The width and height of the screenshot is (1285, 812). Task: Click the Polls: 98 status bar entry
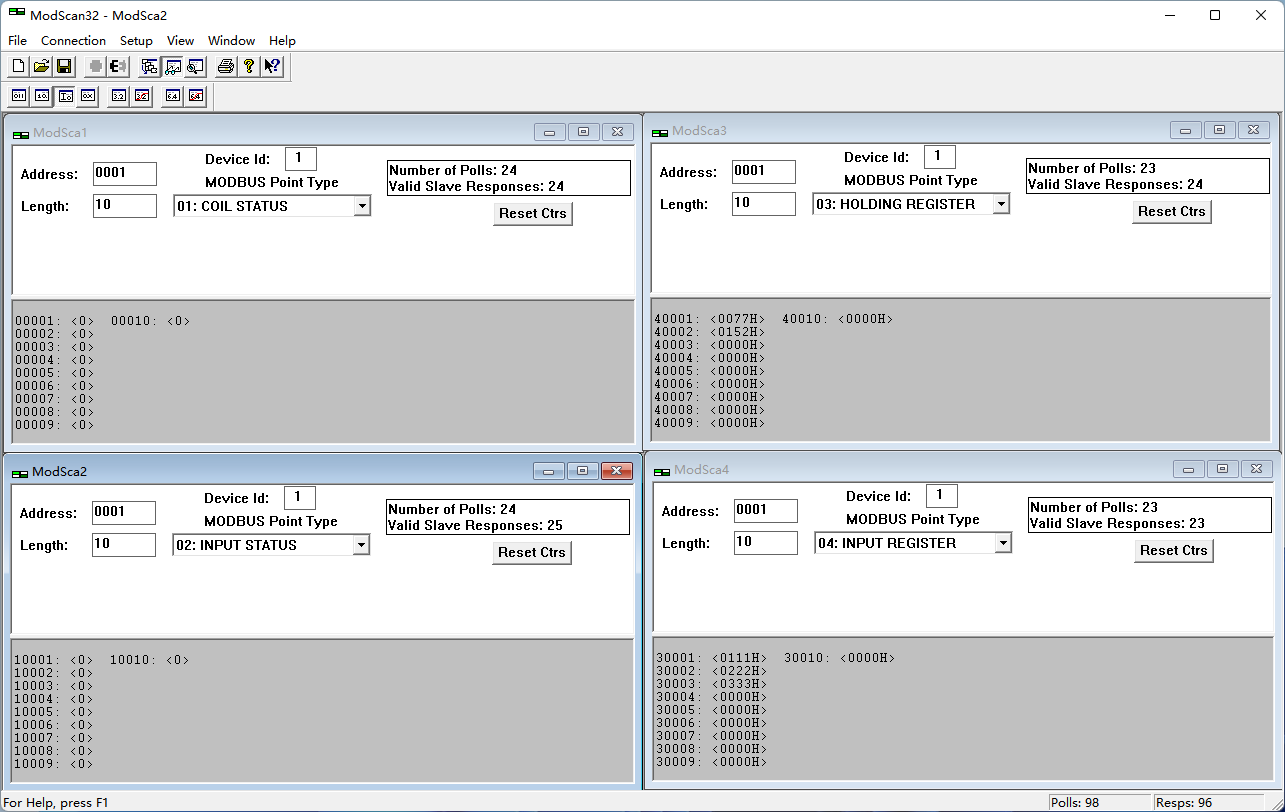pyautogui.click(x=1099, y=802)
